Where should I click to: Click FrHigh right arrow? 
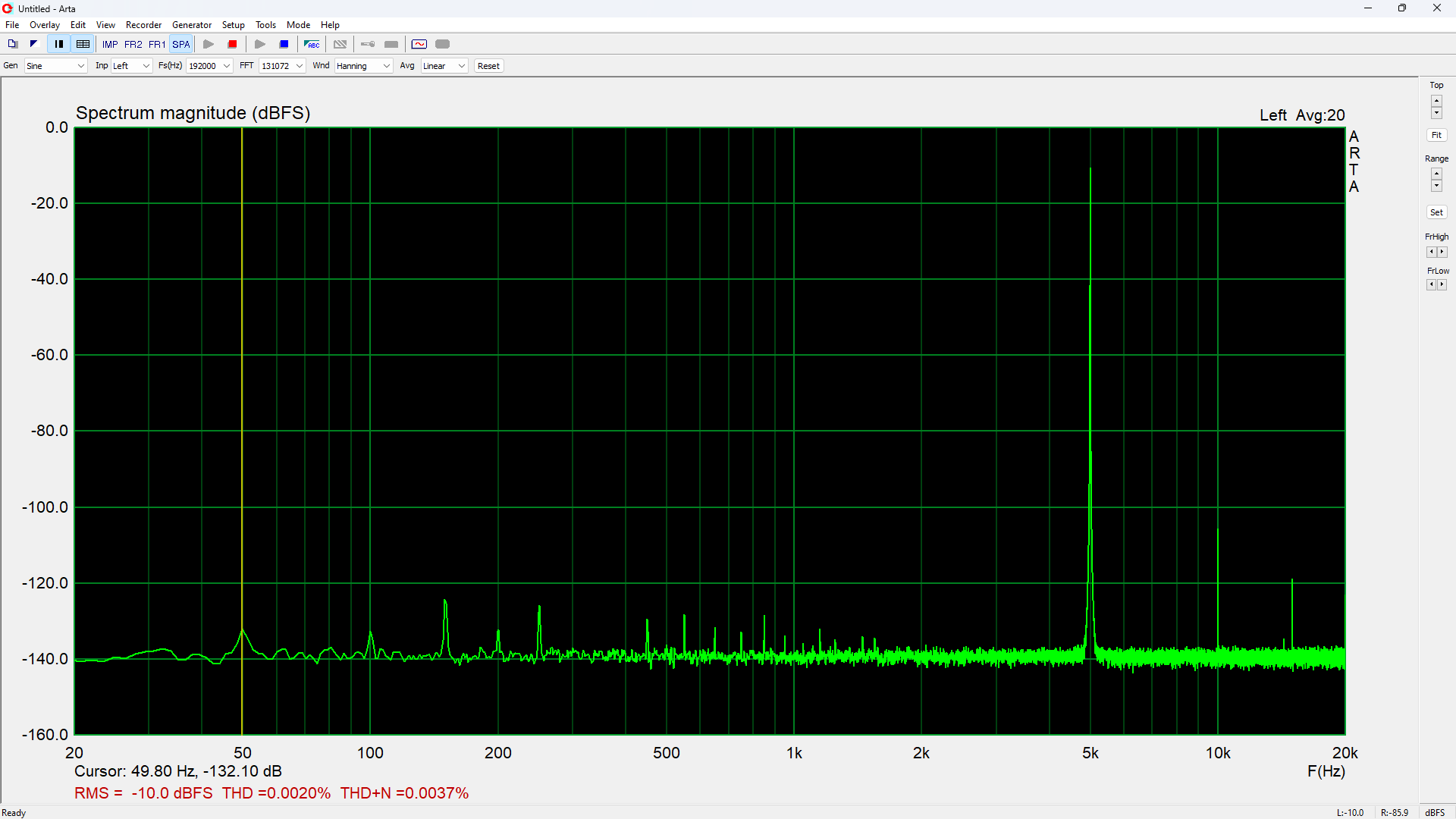(1442, 252)
